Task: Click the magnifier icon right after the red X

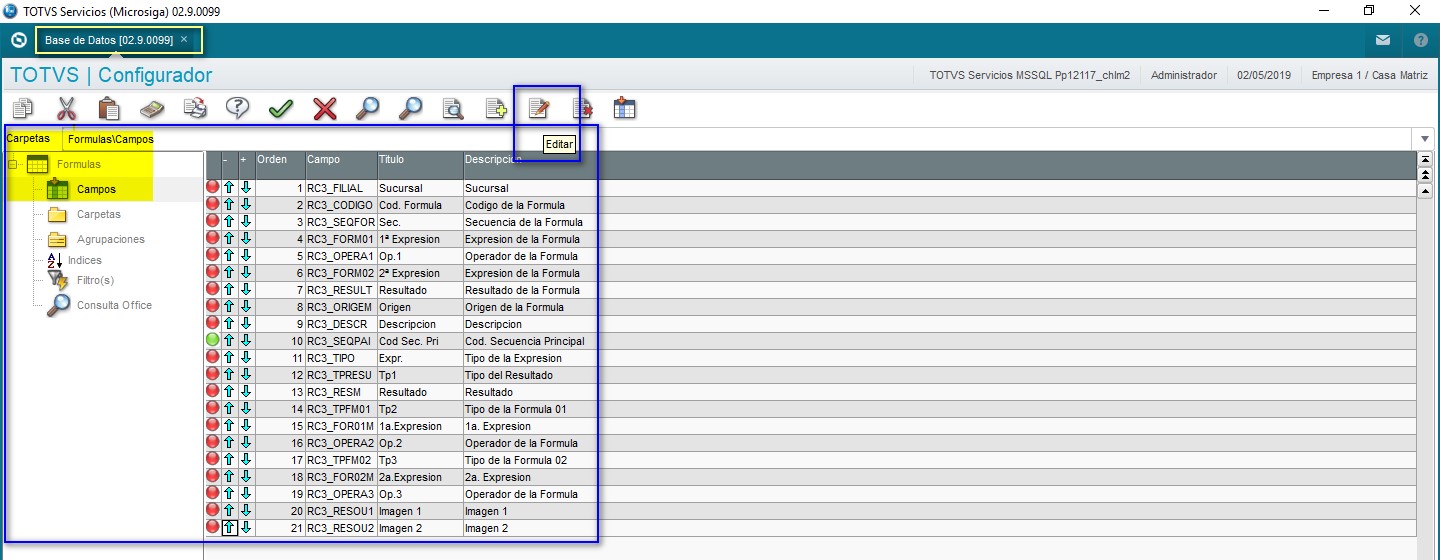Action: [x=367, y=108]
